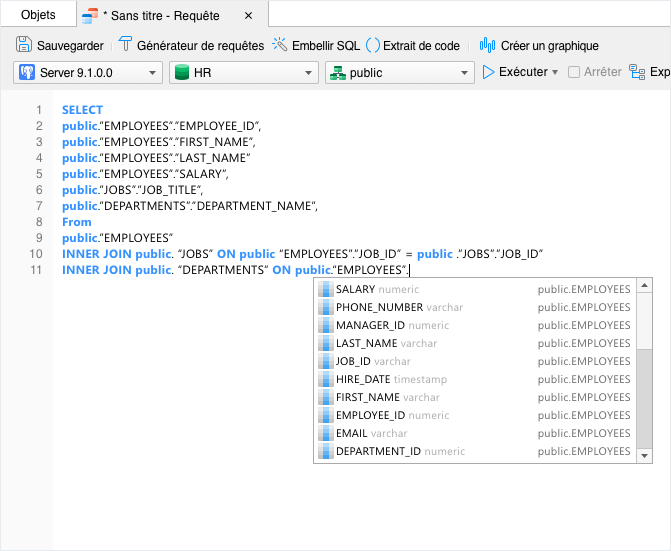Screen dimensions: 671x551
Task: Click the column icon beside JOB_ID
Action: [326, 361]
